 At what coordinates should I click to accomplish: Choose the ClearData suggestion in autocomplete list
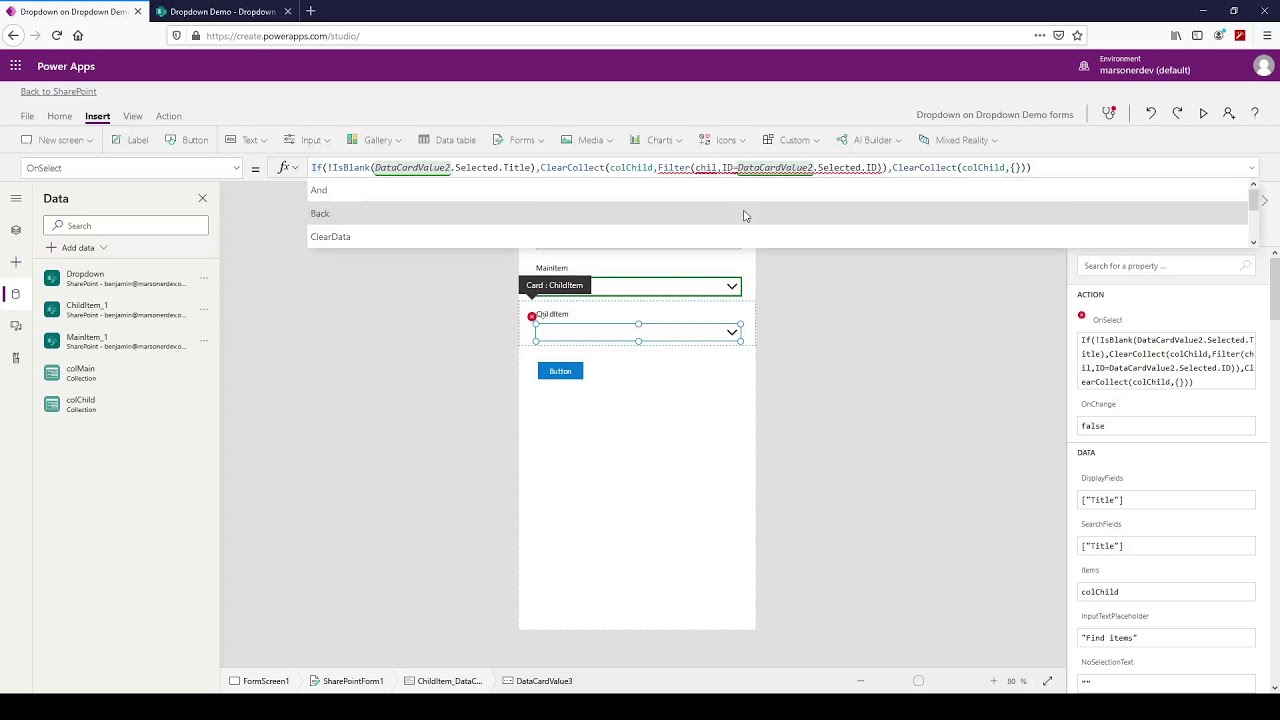[x=779, y=237]
